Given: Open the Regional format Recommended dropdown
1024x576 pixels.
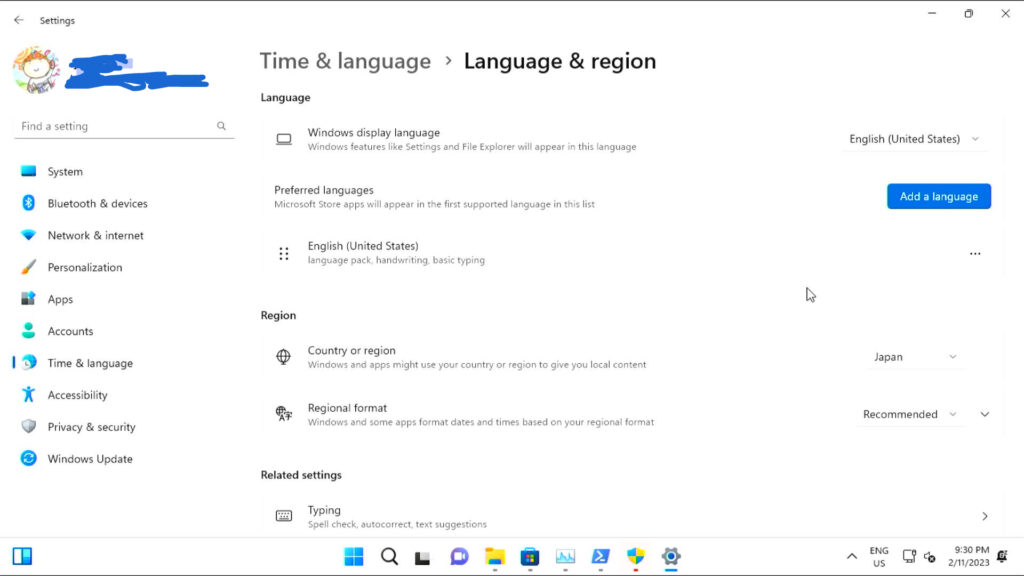Looking at the screenshot, I should 909,415.
